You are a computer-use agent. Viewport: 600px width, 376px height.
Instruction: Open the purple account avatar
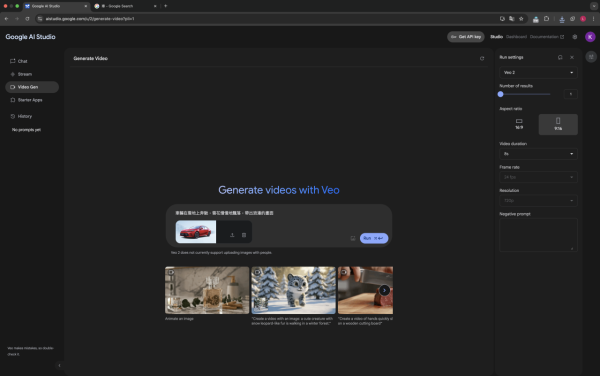(590, 37)
